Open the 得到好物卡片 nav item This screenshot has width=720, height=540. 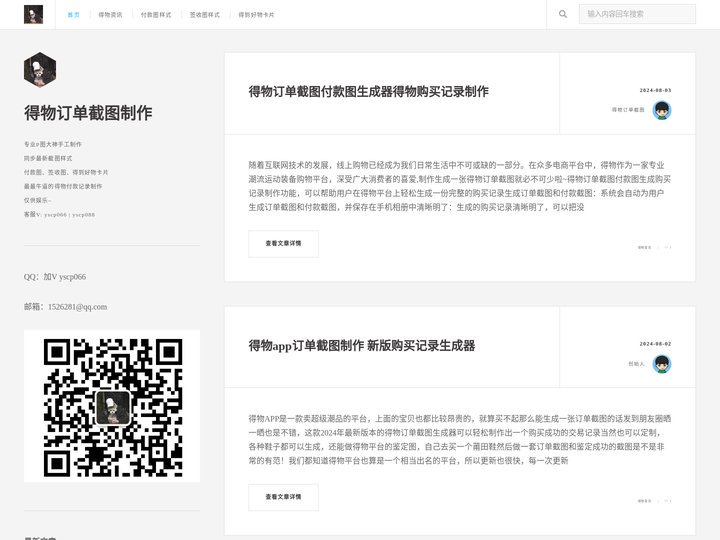click(256, 15)
